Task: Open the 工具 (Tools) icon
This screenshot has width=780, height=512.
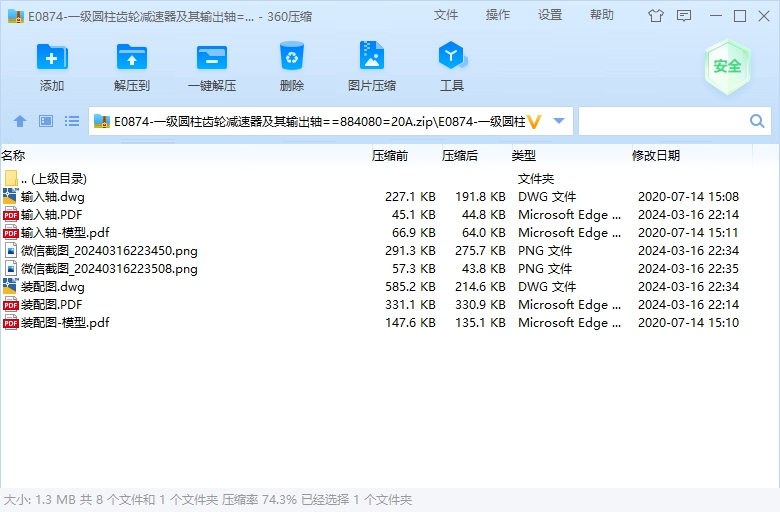Action: point(452,55)
